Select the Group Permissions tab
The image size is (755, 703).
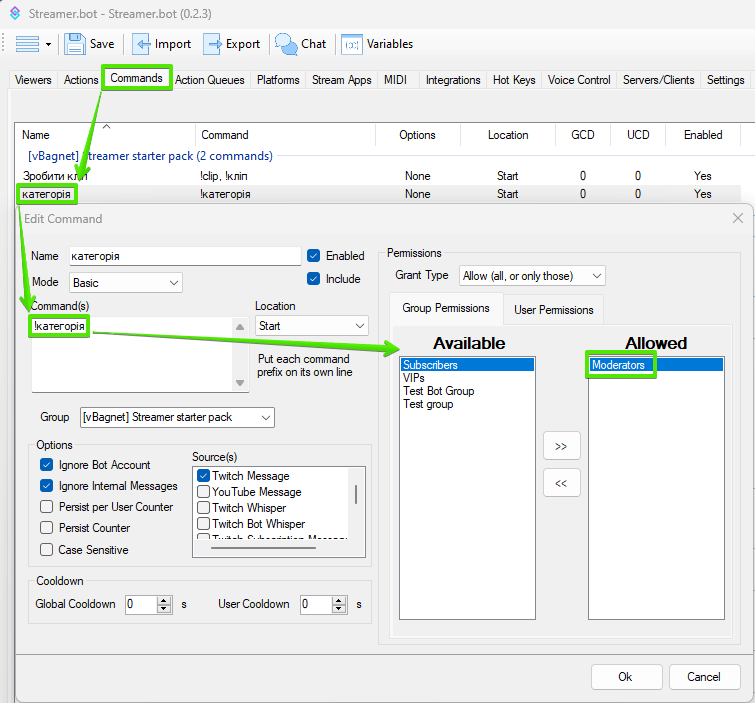point(446,308)
